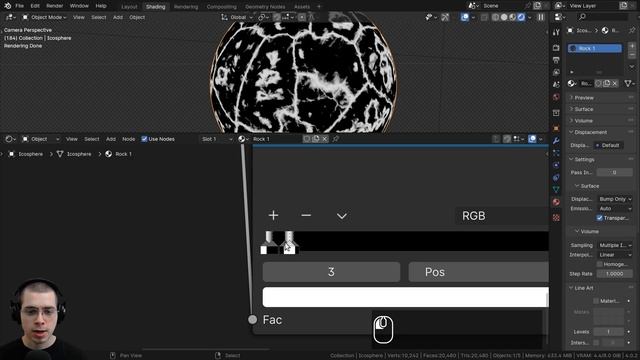Add material slot with plus button
This screenshot has width=640, height=360.
tap(632, 46)
